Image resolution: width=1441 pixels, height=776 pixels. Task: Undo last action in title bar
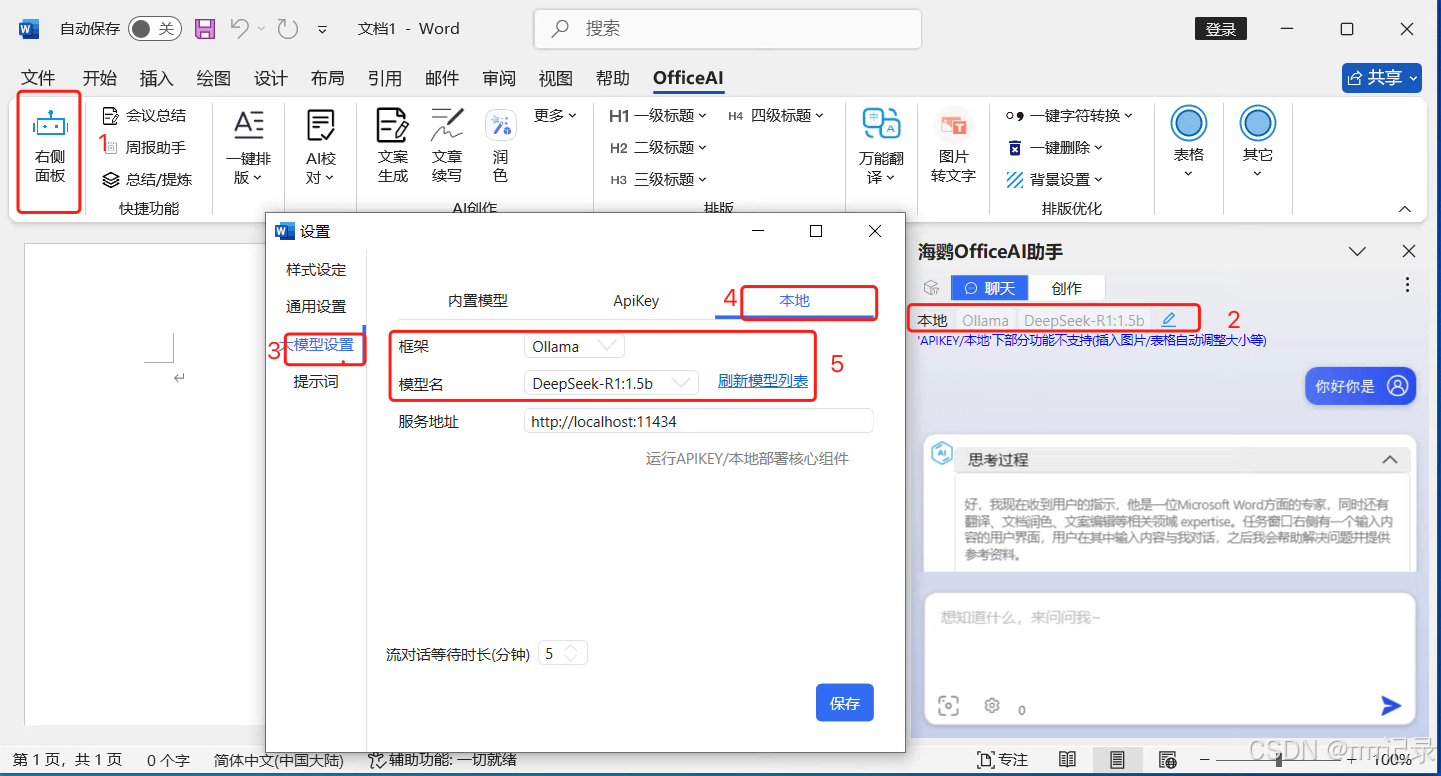click(x=239, y=29)
